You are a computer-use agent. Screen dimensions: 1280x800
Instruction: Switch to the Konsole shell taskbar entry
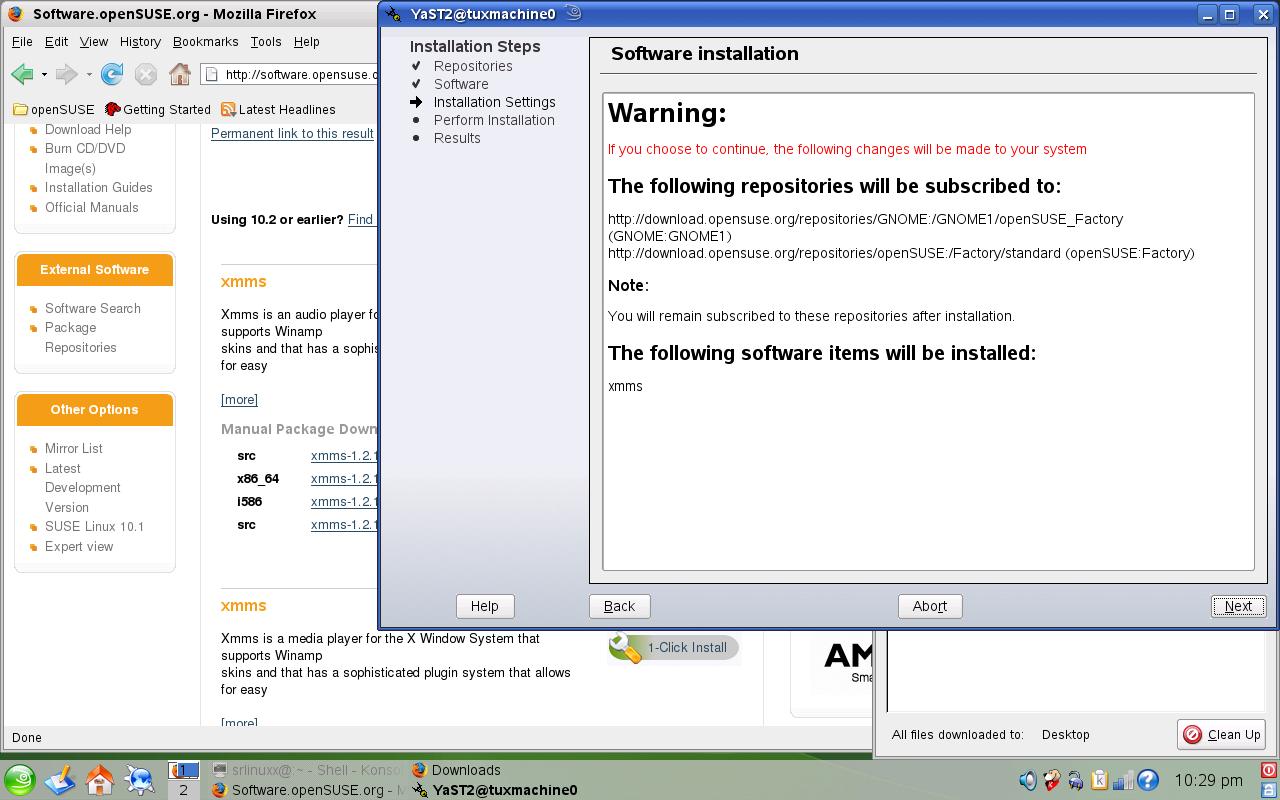308,770
